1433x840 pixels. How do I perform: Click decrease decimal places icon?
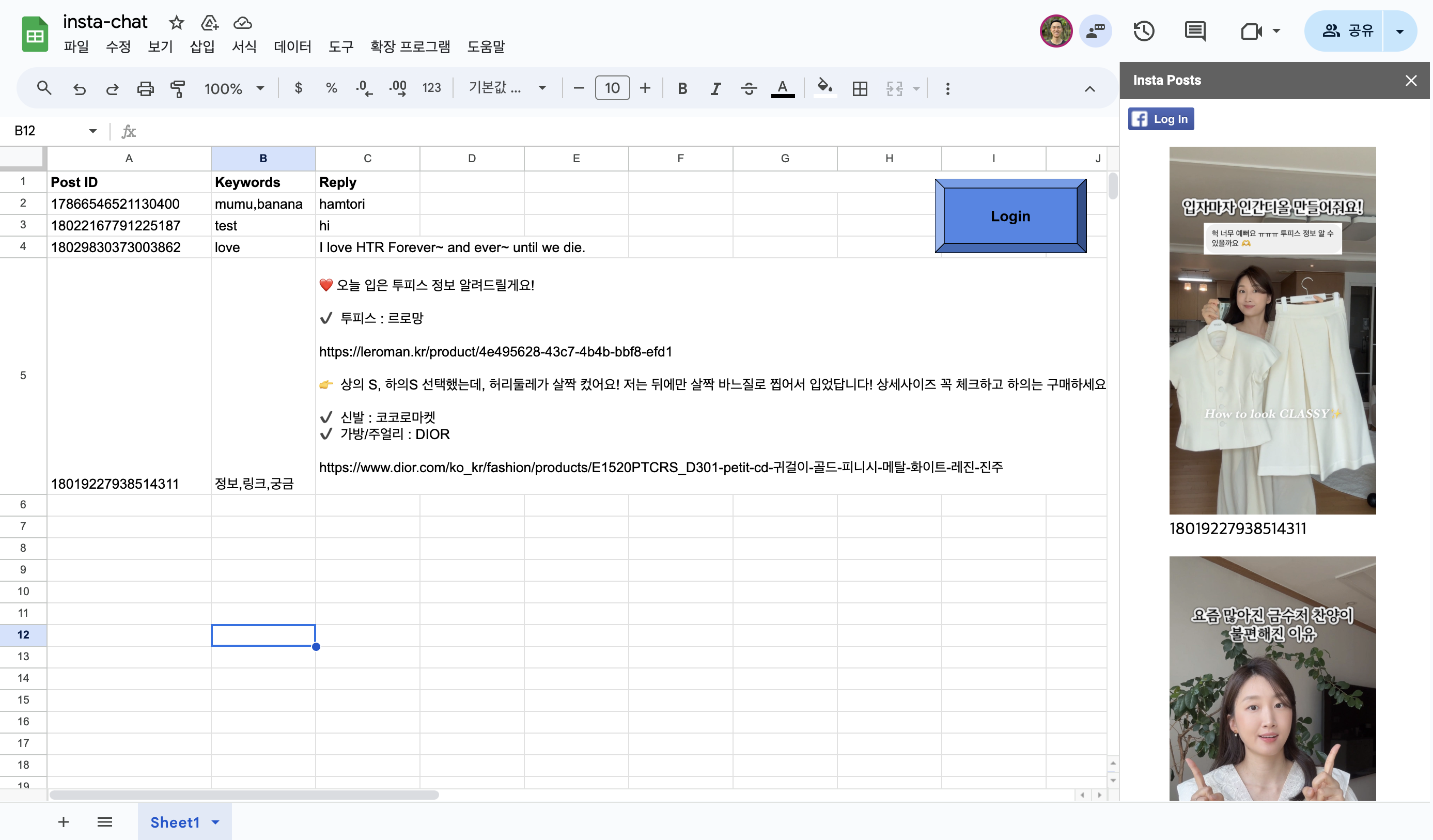[x=364, y=89]
